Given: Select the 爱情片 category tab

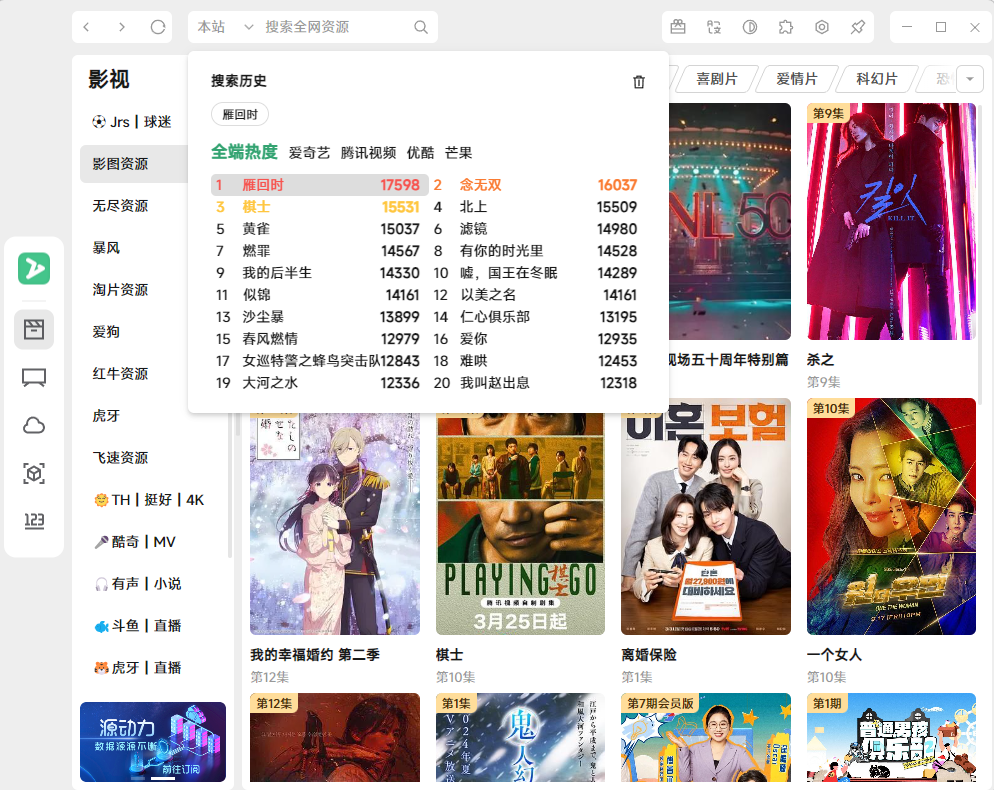Looking at the screenshot, I should tap(797, 79).
